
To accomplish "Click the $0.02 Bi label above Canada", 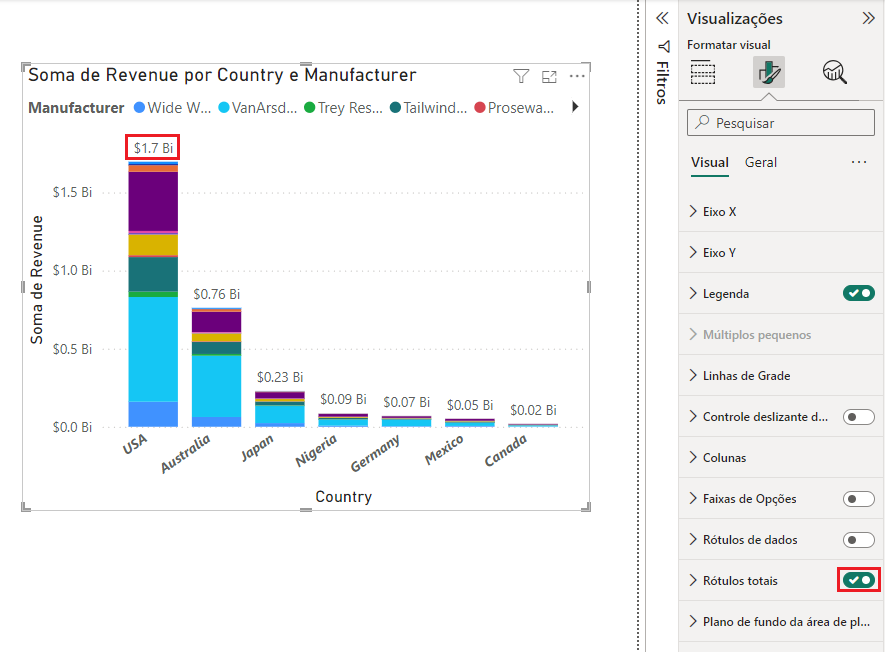I will [x=533, y=410].
